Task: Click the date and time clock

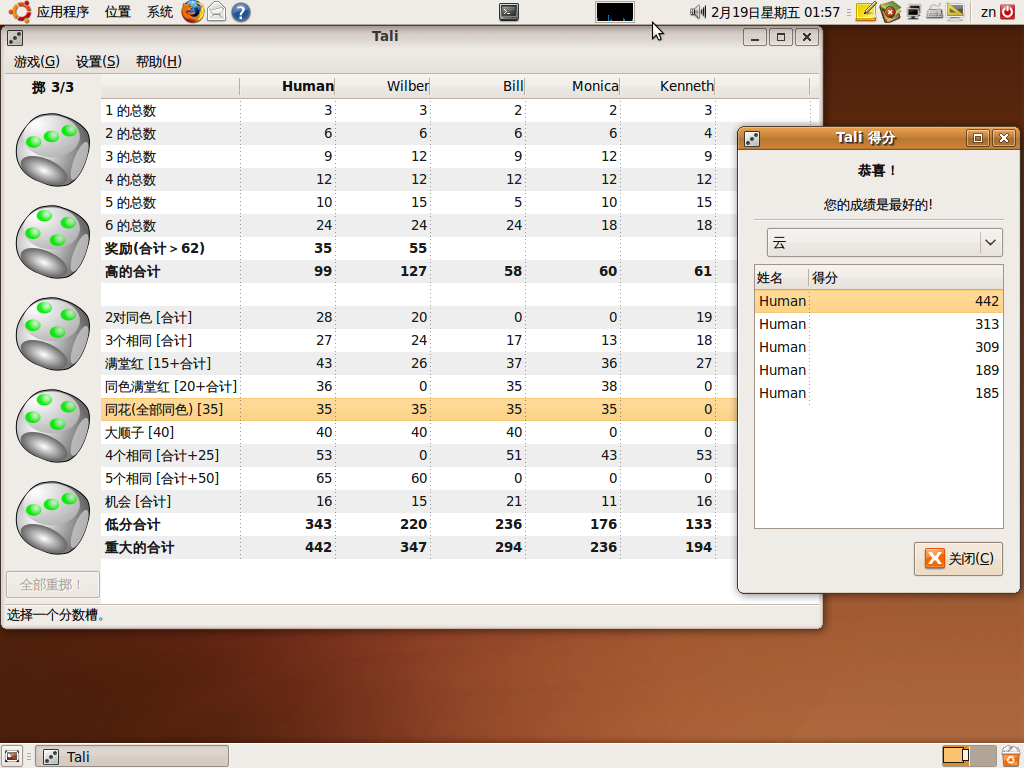Action: 775,12
